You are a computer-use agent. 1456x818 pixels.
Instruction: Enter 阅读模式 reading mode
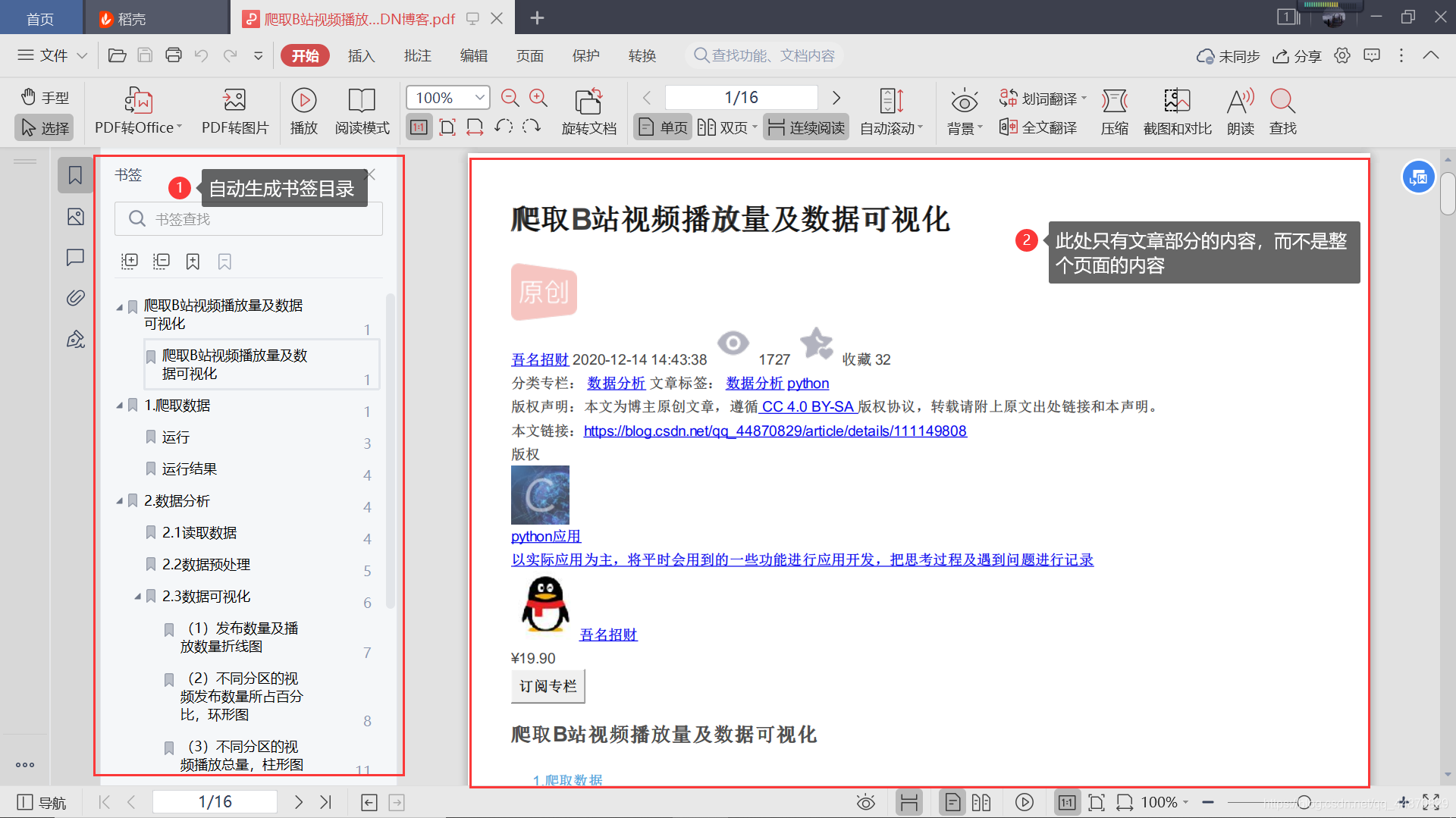(x=362, y=111)
